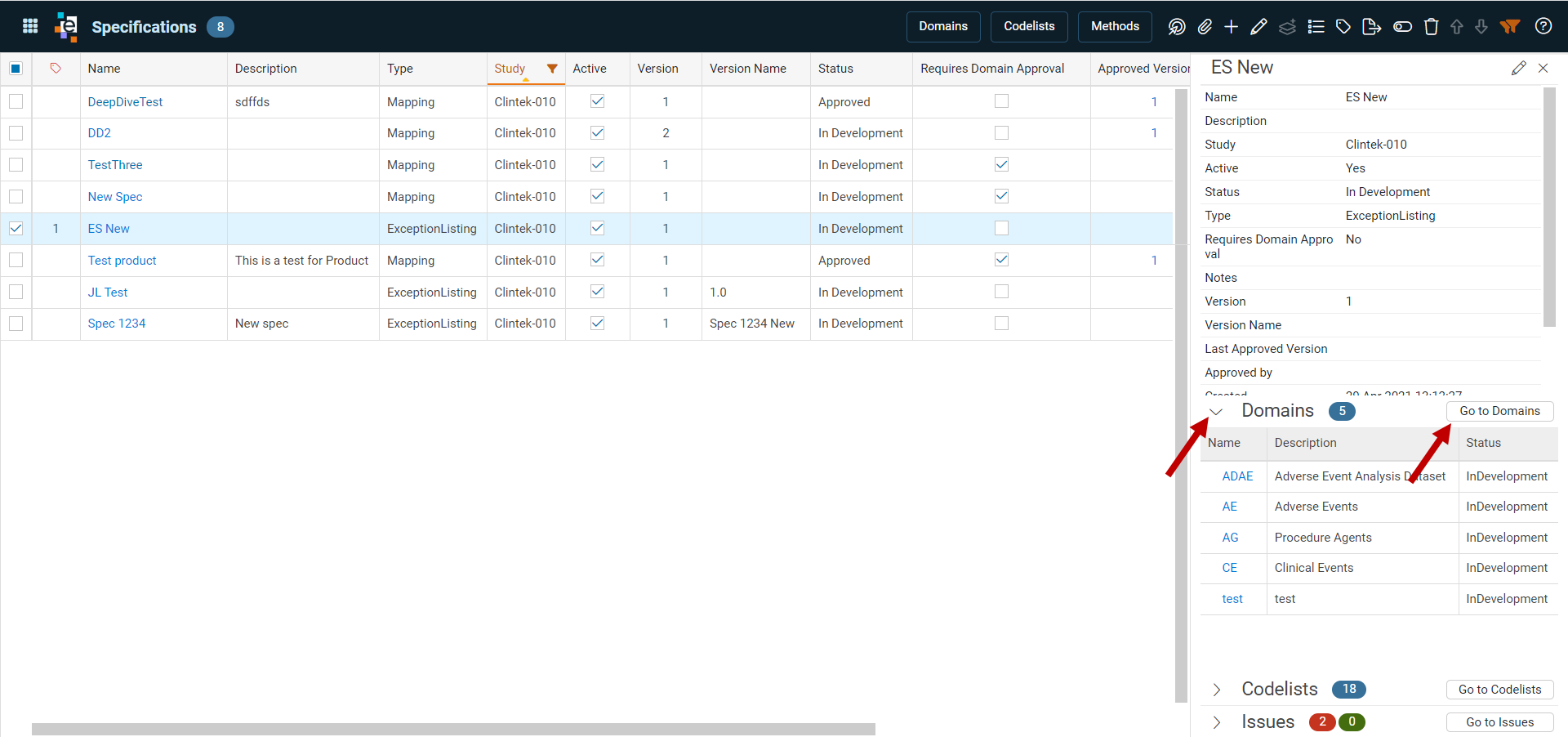Expand the Codelists section

[1217, 690]
